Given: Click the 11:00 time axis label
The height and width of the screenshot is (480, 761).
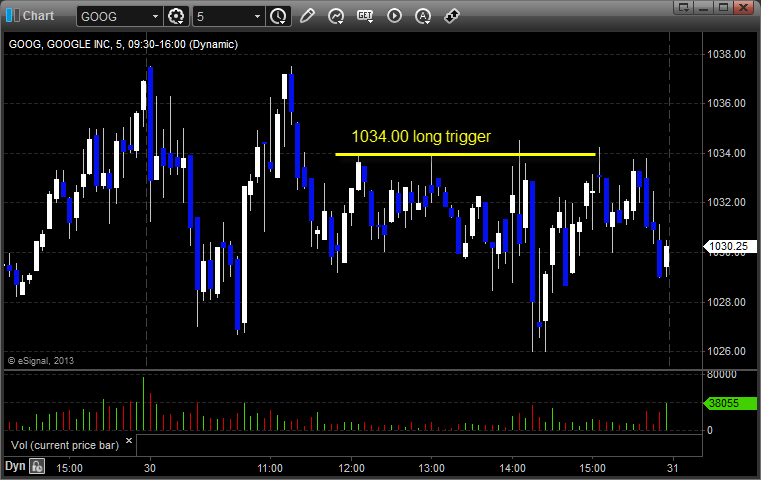Looking at the screenshot, I should pyautogui.click(x=270, y=468).
